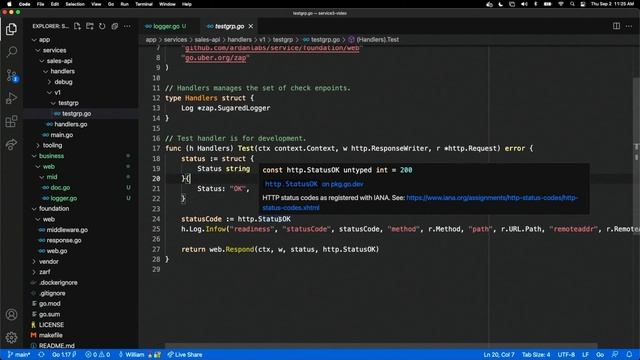Open handlers.go in Explorer
640x360 pixels.
pyautogui.click(x=71, y=124)
